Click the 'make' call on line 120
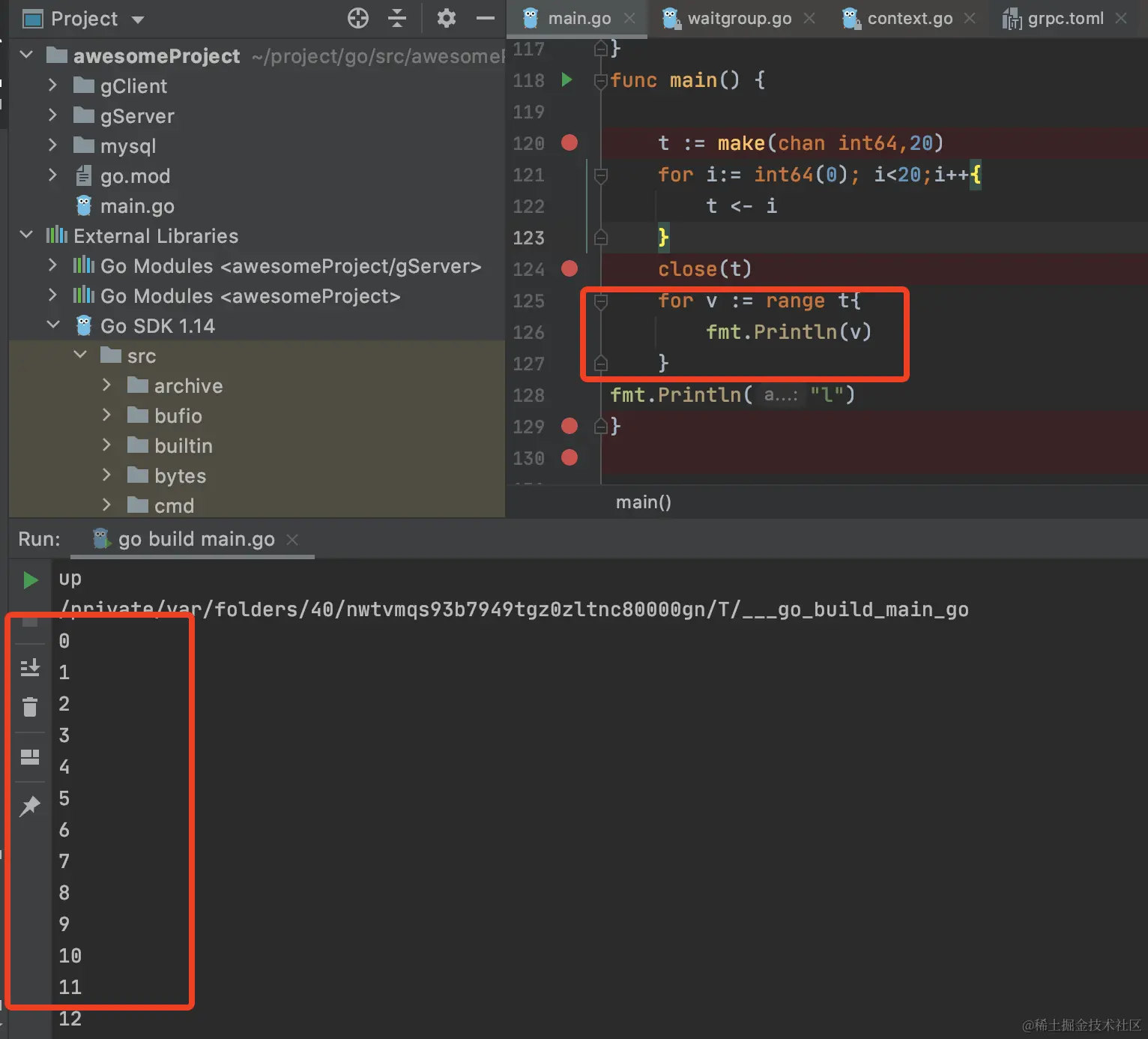The width and height of the screenshot is (1148, 1039). (741, 142)
